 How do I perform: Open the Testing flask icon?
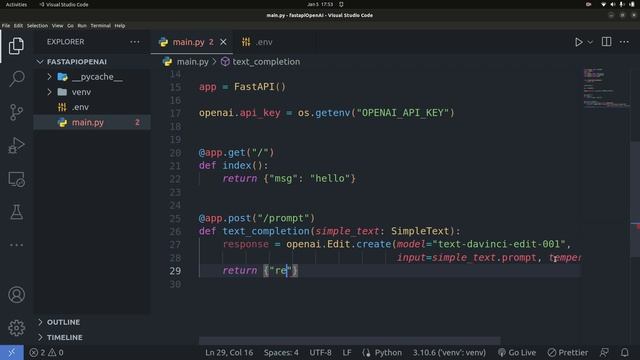[x=16, y=212]
